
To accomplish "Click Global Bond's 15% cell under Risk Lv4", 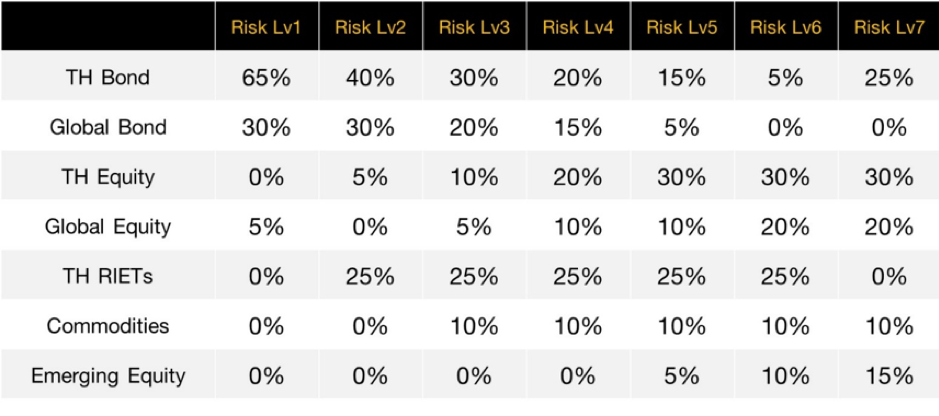I will pos(578,128).
